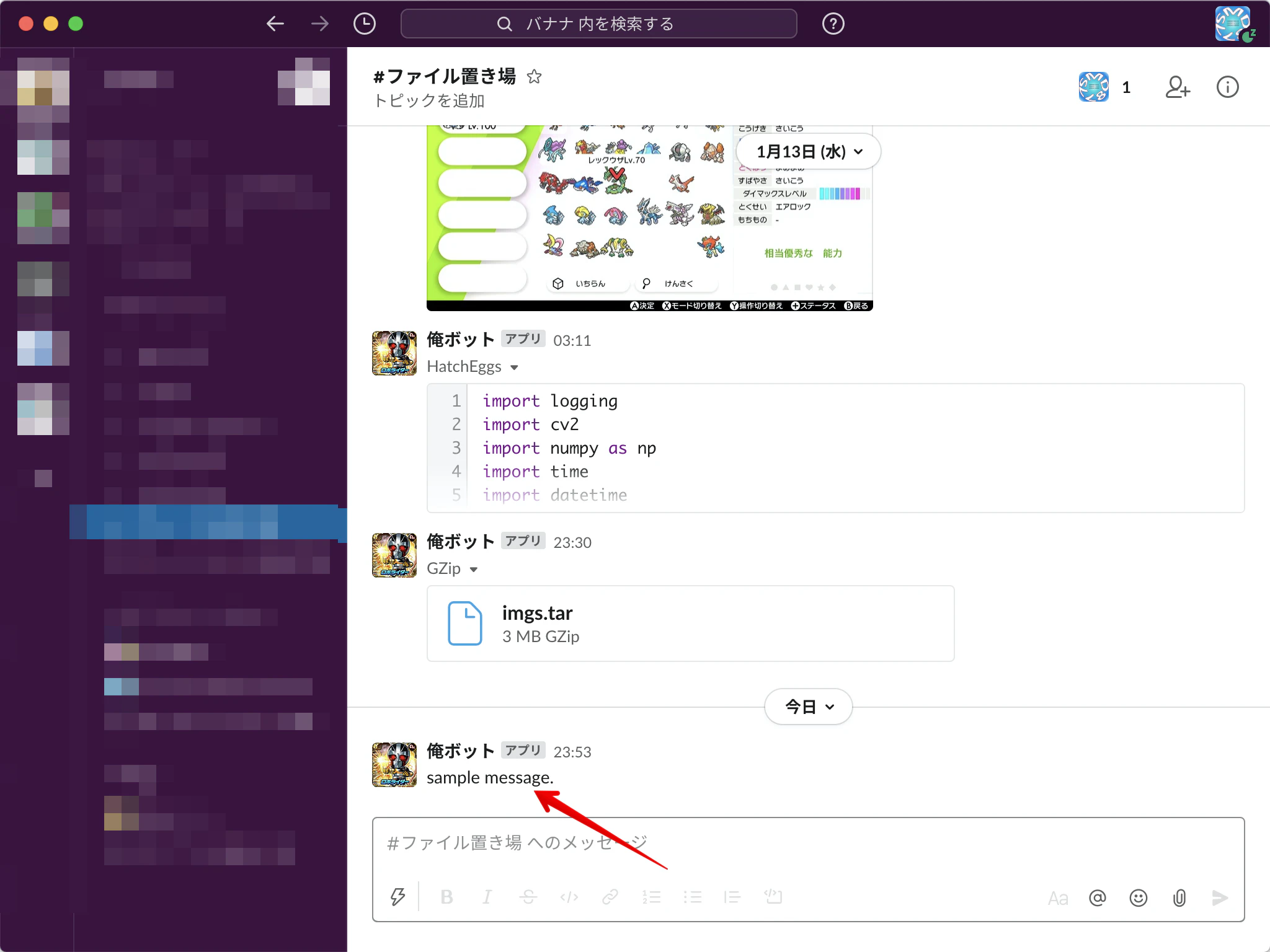Click the message input for #ファイル置き場
The image size is (1270, 952).
(x=807, y=843)
